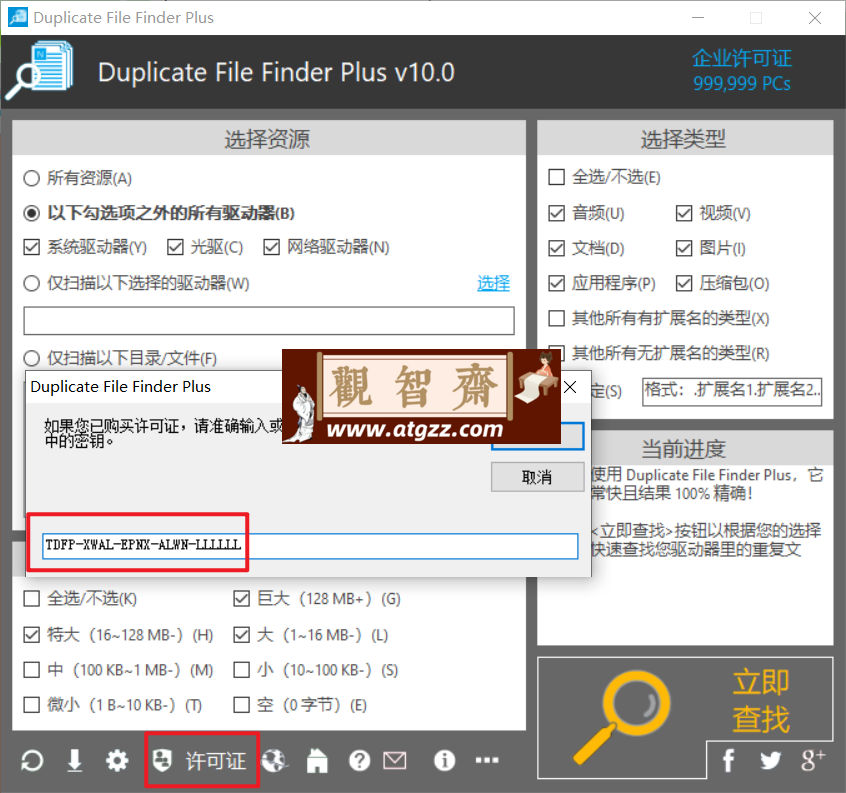Toggle 文档(D) checkbox
This screenshot has width=846, height=793.
coord(557,248)
